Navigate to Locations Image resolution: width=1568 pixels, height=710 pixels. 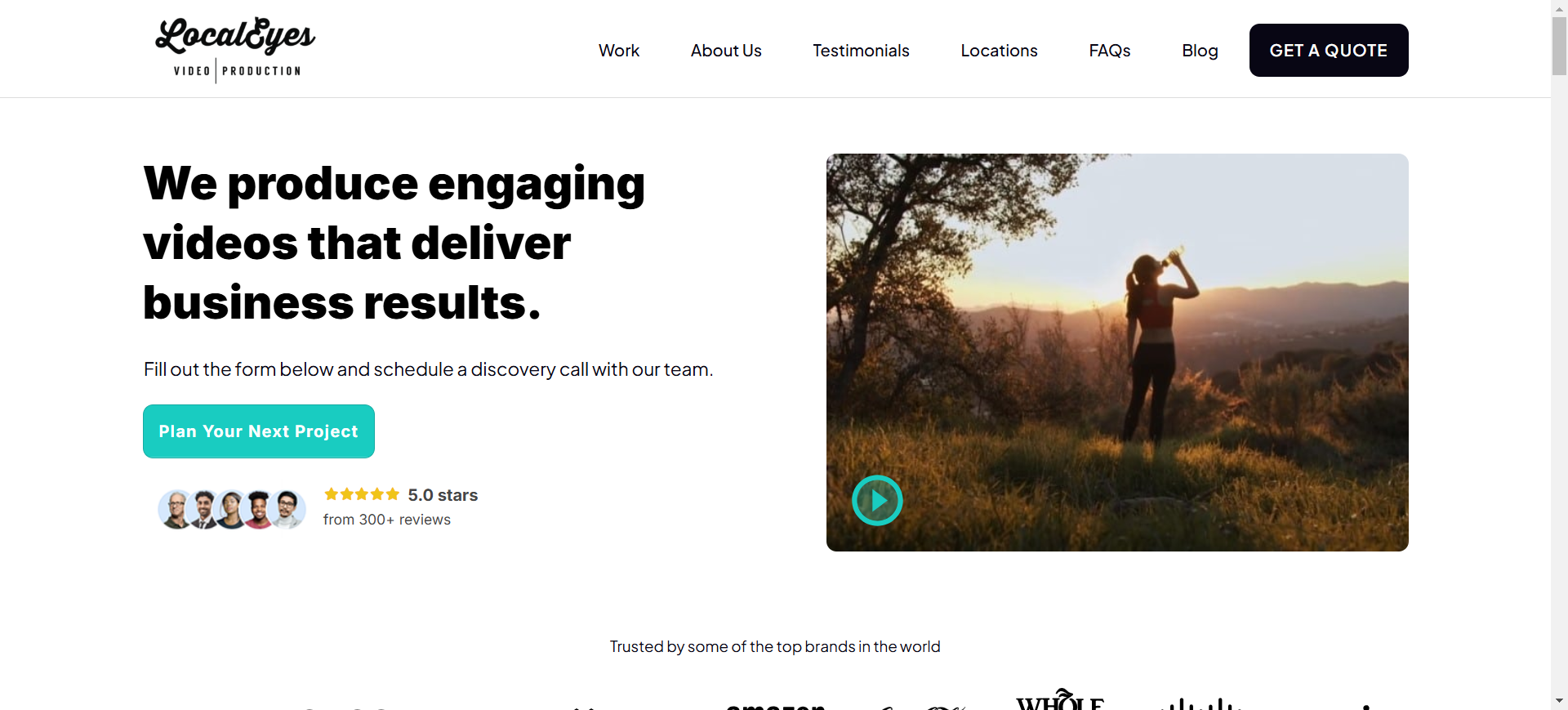999,51
